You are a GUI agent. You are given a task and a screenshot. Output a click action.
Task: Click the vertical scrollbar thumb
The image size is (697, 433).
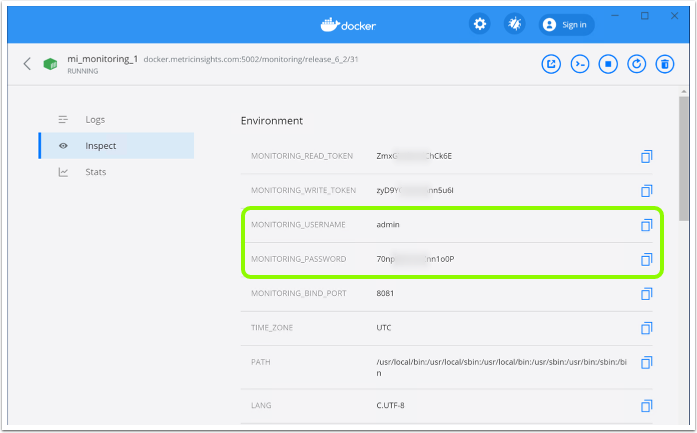[684, 159]
